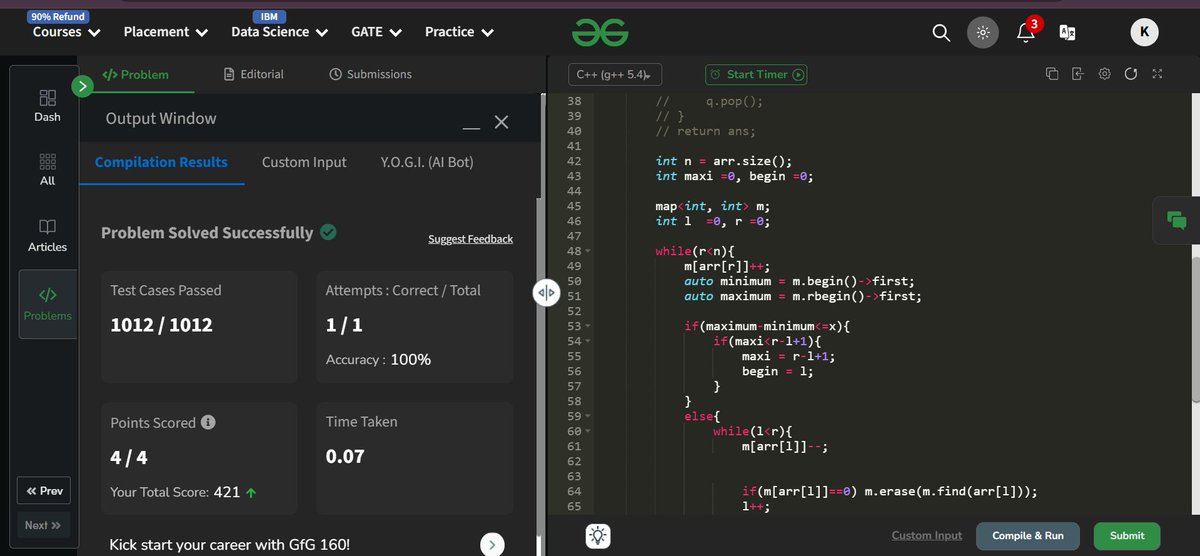Open notifications bell with 3 badge

point(1026,31)
